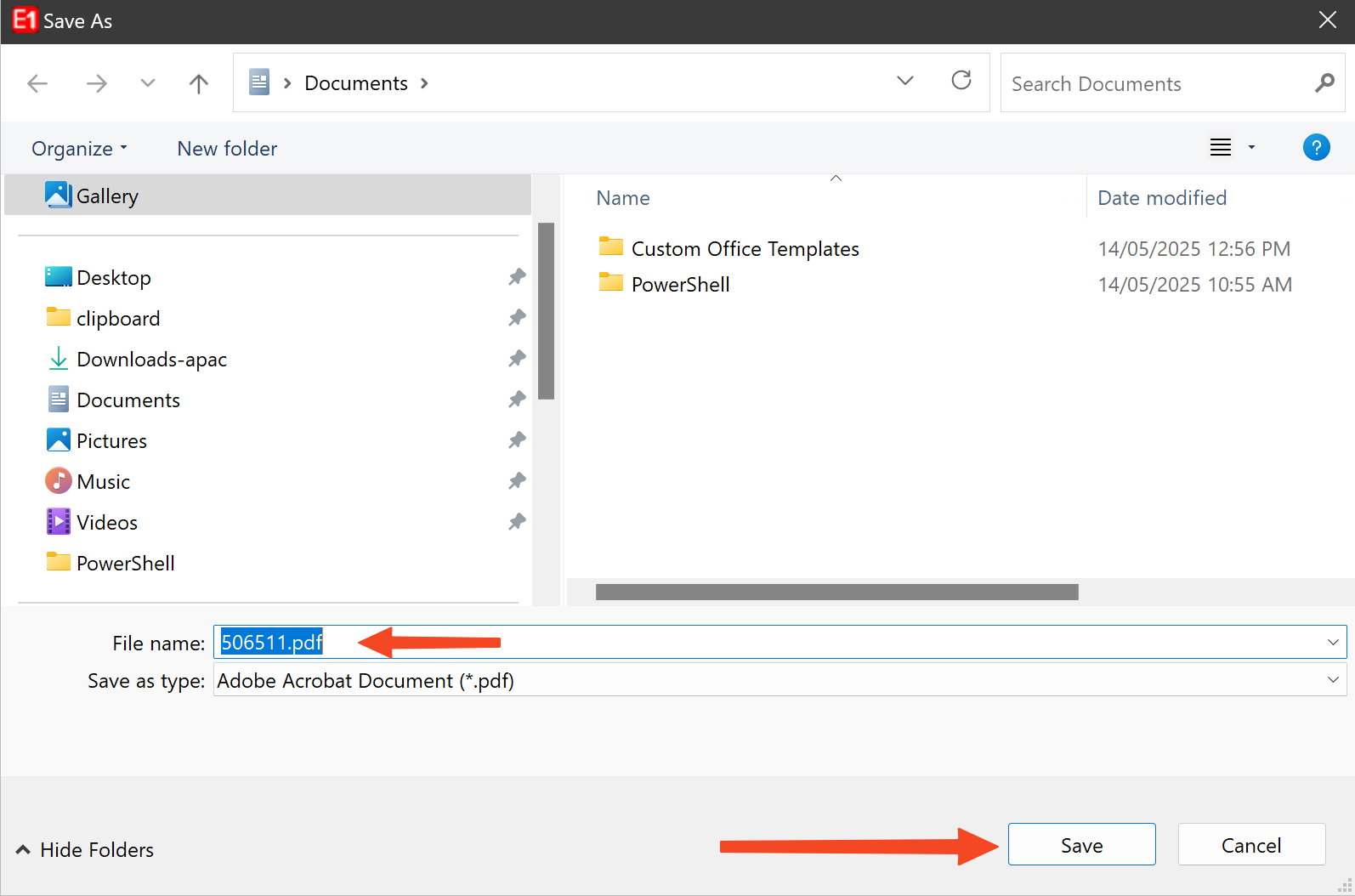This screenshot has width=1355, height=896.
Task: Click the Back navigation arrow
Action: pyautogui.click(x=37, y=83)
